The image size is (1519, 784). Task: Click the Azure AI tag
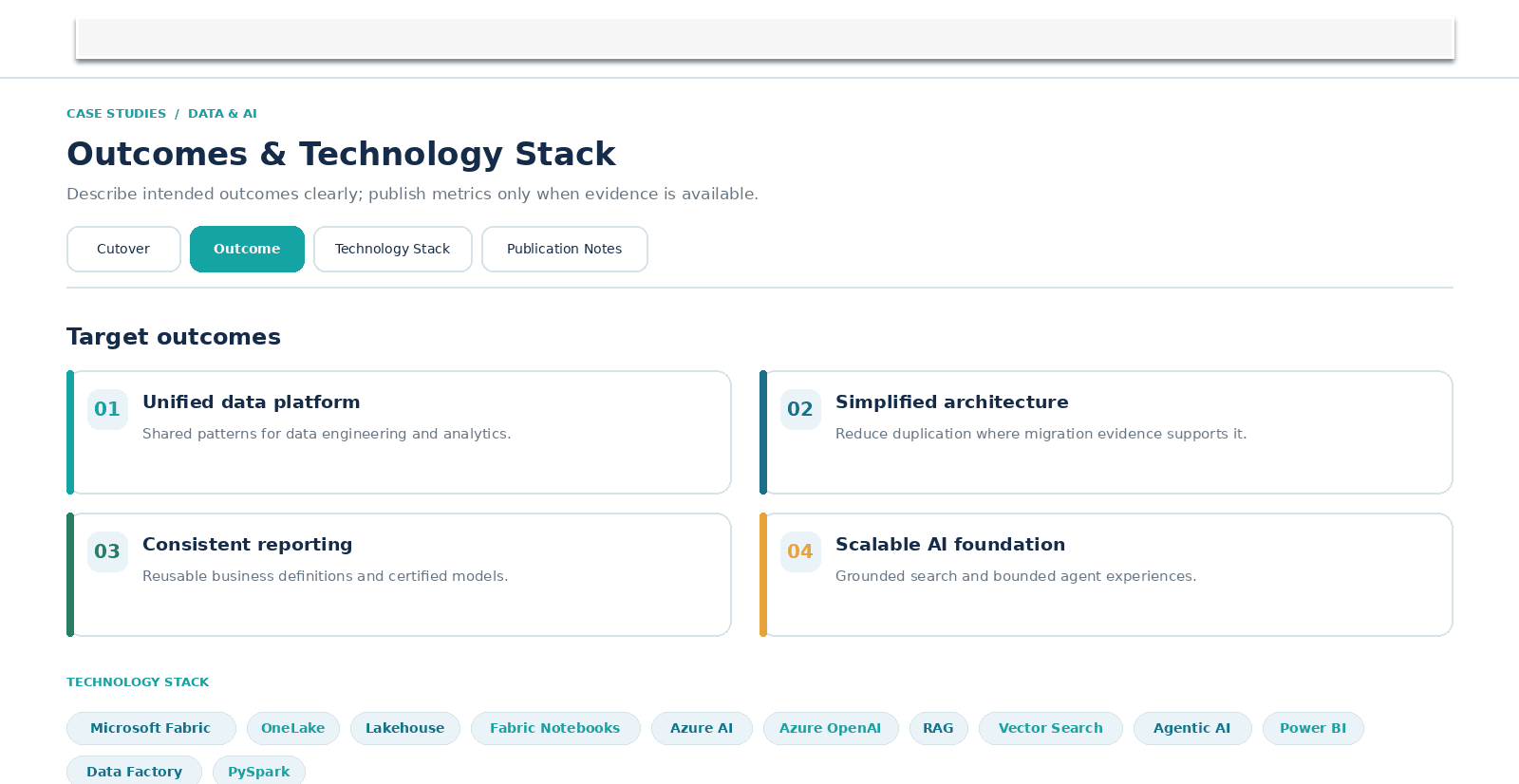pos(702,728)
